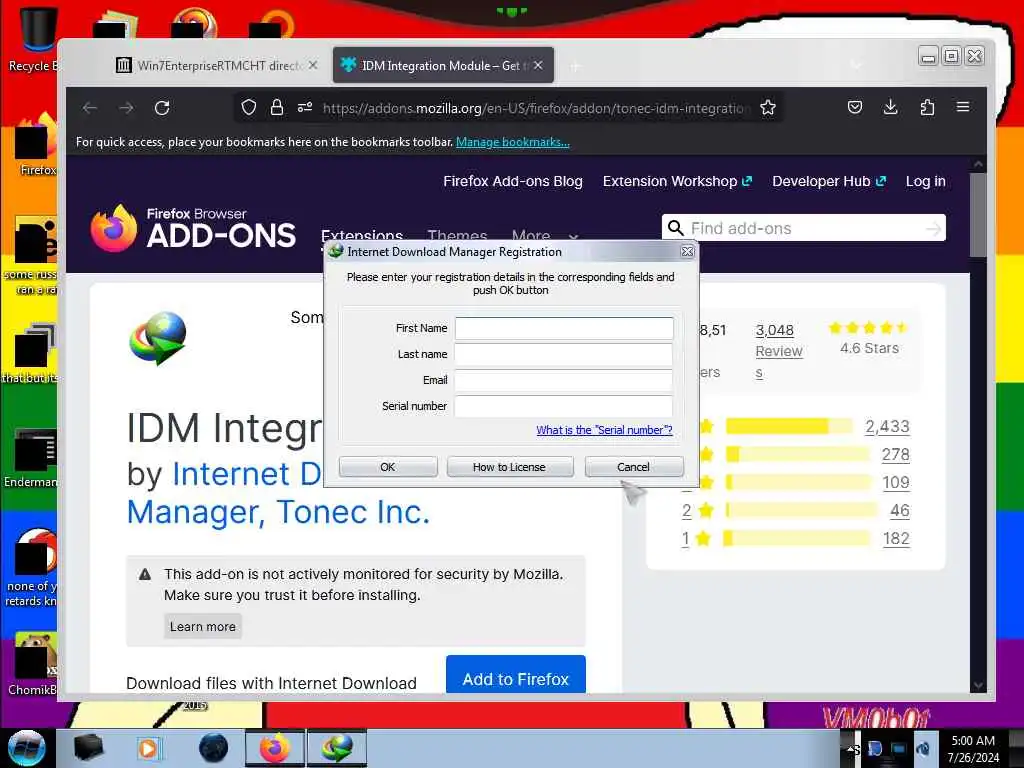Open the list all tabs dropdown arrow
The height and width of the screenshot is (768, 1024).
tap(856, 65)
